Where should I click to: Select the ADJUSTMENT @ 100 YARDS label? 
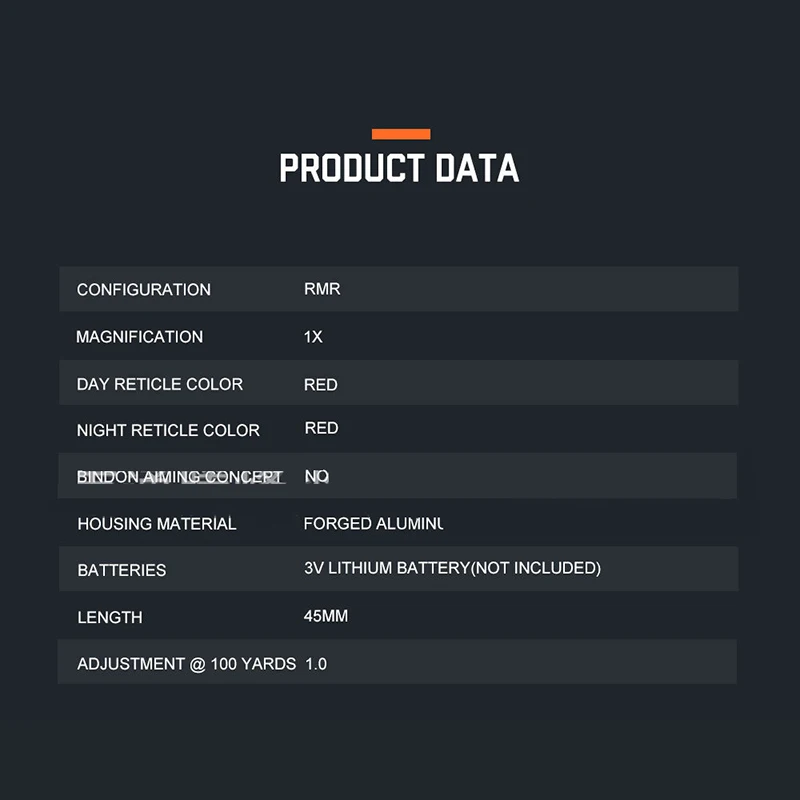click(186, 664)
